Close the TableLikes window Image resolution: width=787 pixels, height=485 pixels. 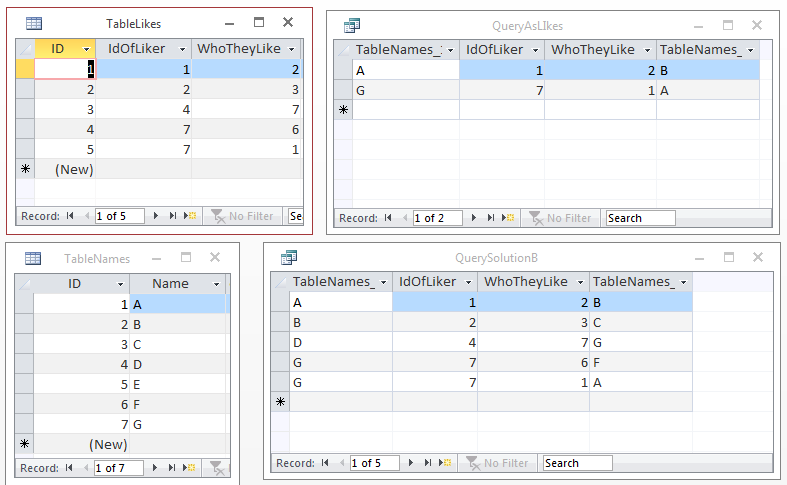pyautogui.click(x=288, y=22)
